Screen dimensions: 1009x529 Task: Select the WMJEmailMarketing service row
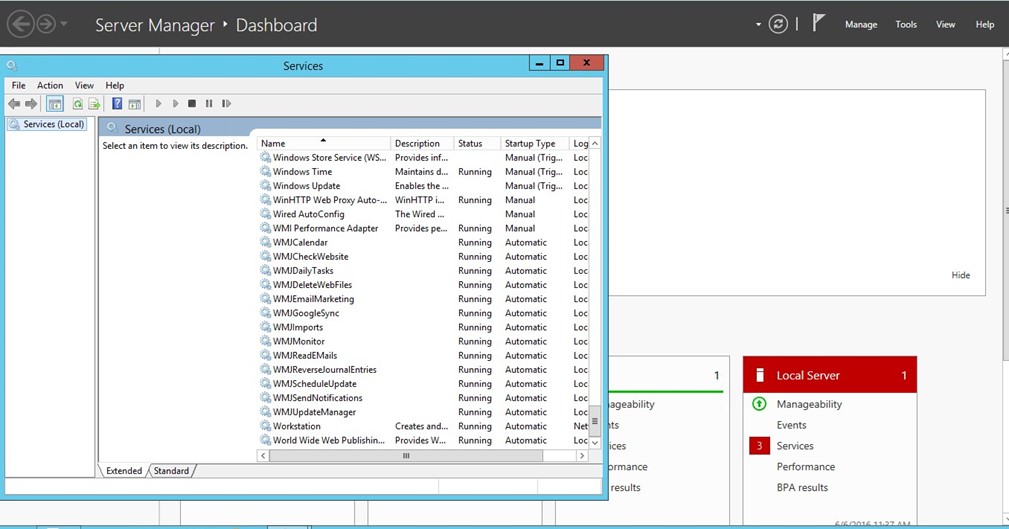(423, 299)
